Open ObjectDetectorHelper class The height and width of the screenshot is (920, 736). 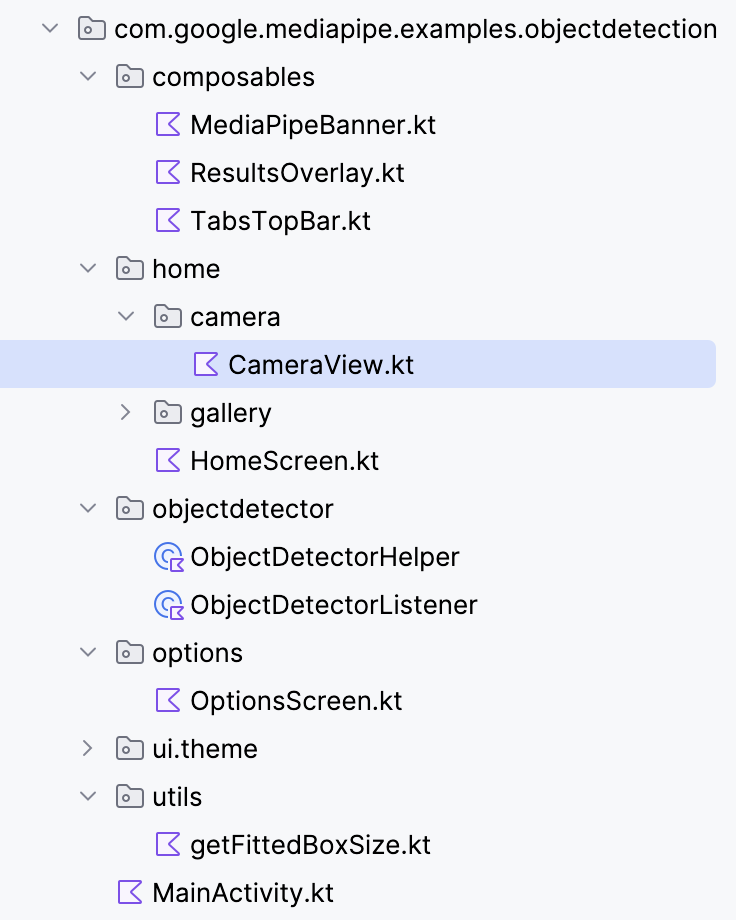click(x=325, y=558)
